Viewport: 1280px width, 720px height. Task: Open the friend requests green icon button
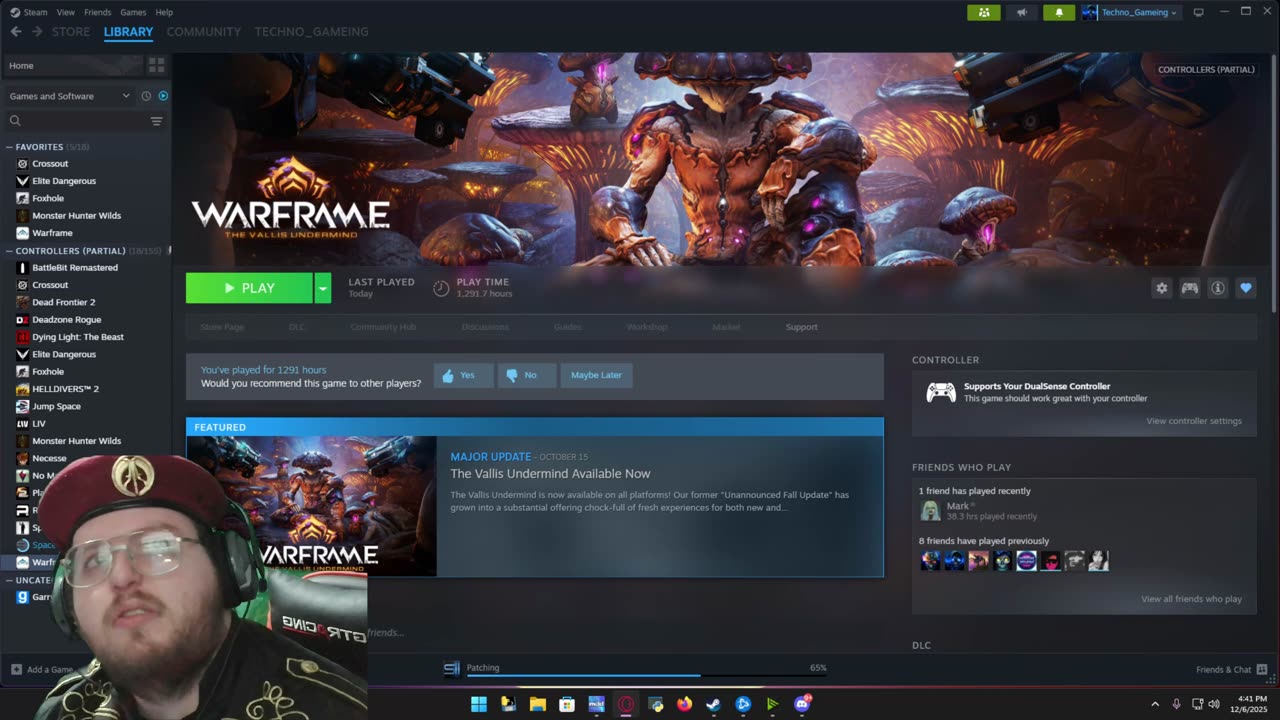click(x=983, y=12)
